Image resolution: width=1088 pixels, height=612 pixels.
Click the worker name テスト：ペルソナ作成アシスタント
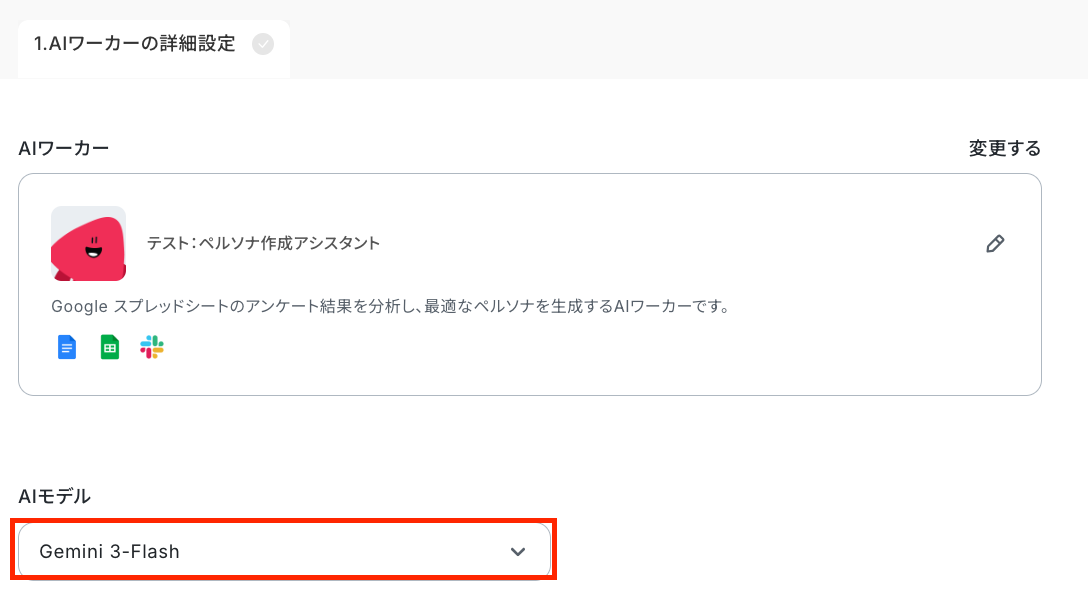click(263, 244)
